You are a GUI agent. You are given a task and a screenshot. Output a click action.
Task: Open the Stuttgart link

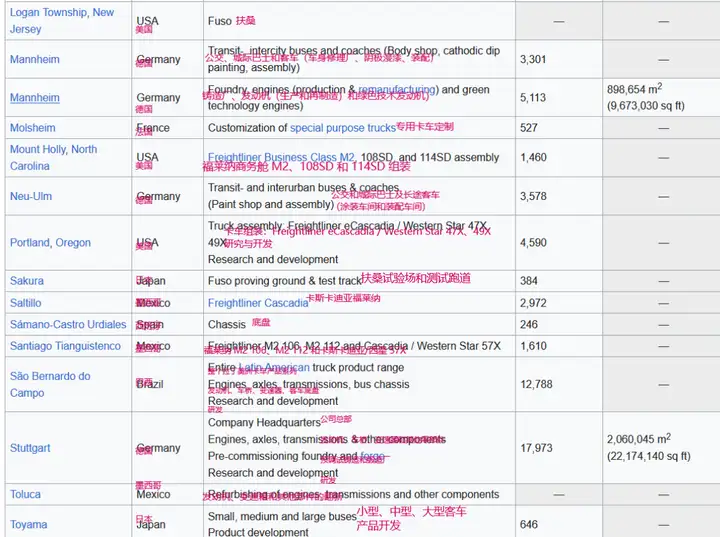pyautogui.click(x=30, y=448)
